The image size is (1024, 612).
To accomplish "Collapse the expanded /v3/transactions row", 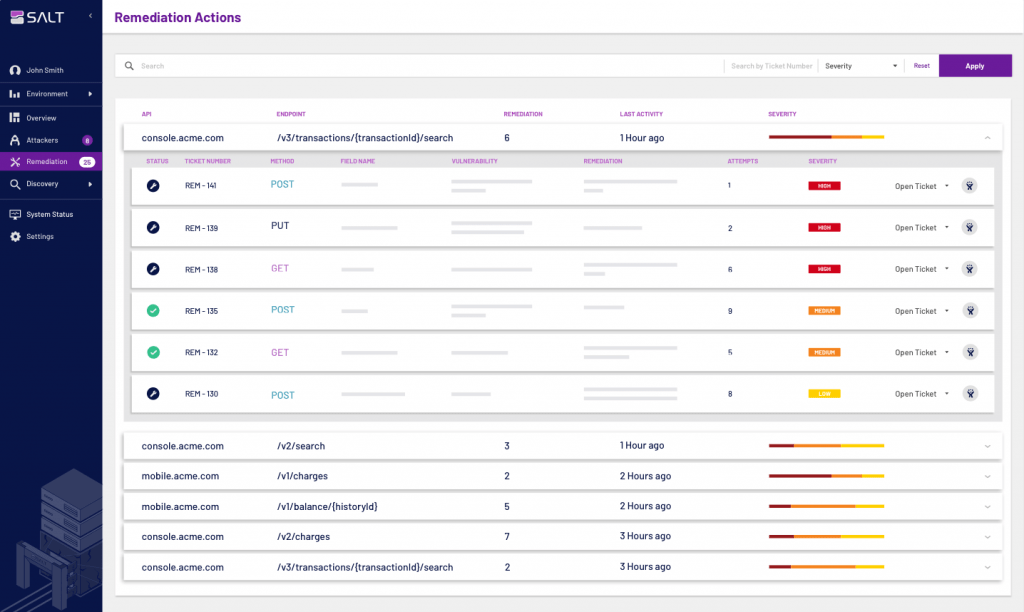I will click(x=987, y=137).
